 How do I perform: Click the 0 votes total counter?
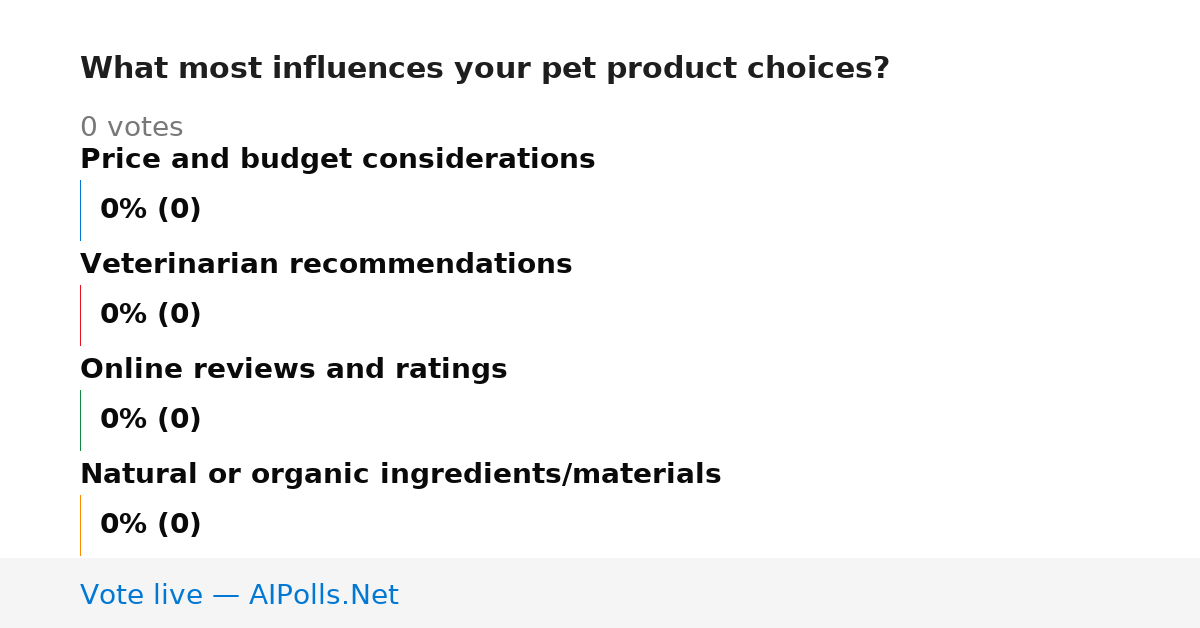(x=131, y=128)
